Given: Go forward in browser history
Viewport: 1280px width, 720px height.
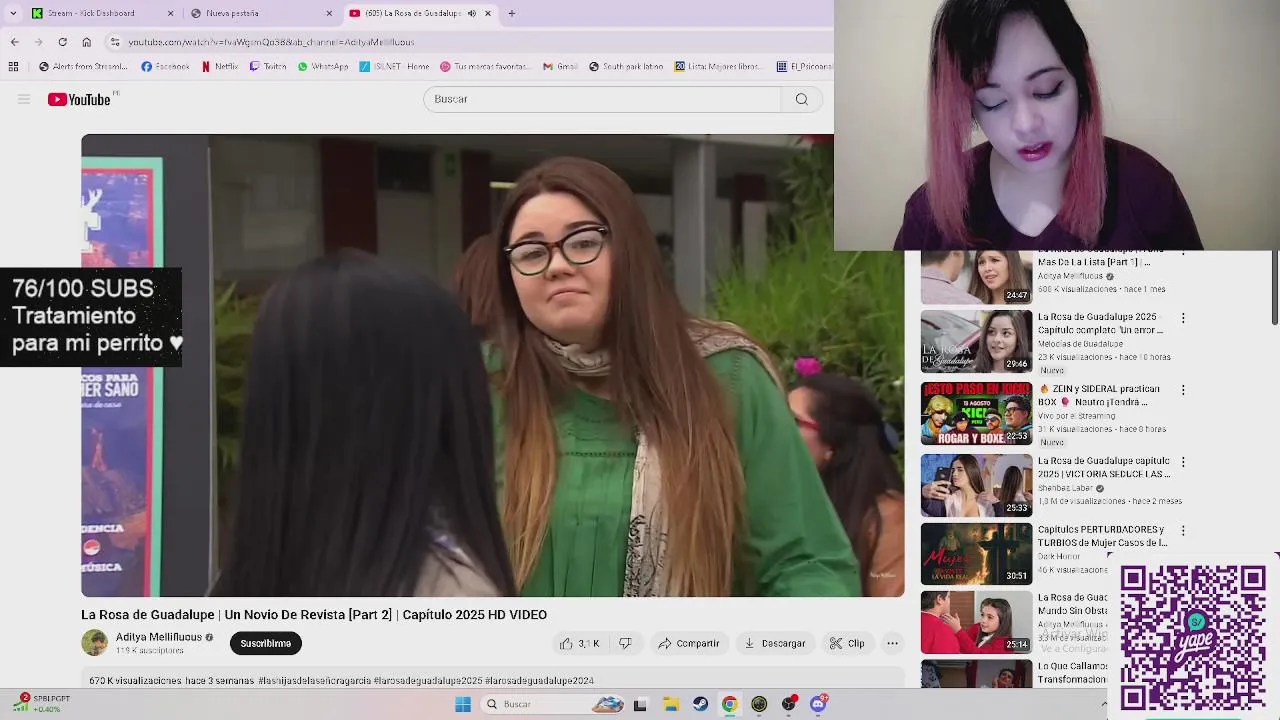Looking at the screenshot, I should (x=38, y=42).
